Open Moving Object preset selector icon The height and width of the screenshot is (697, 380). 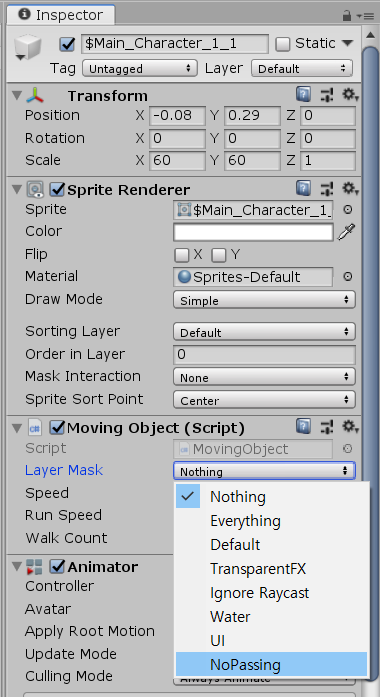coord(327,427)
